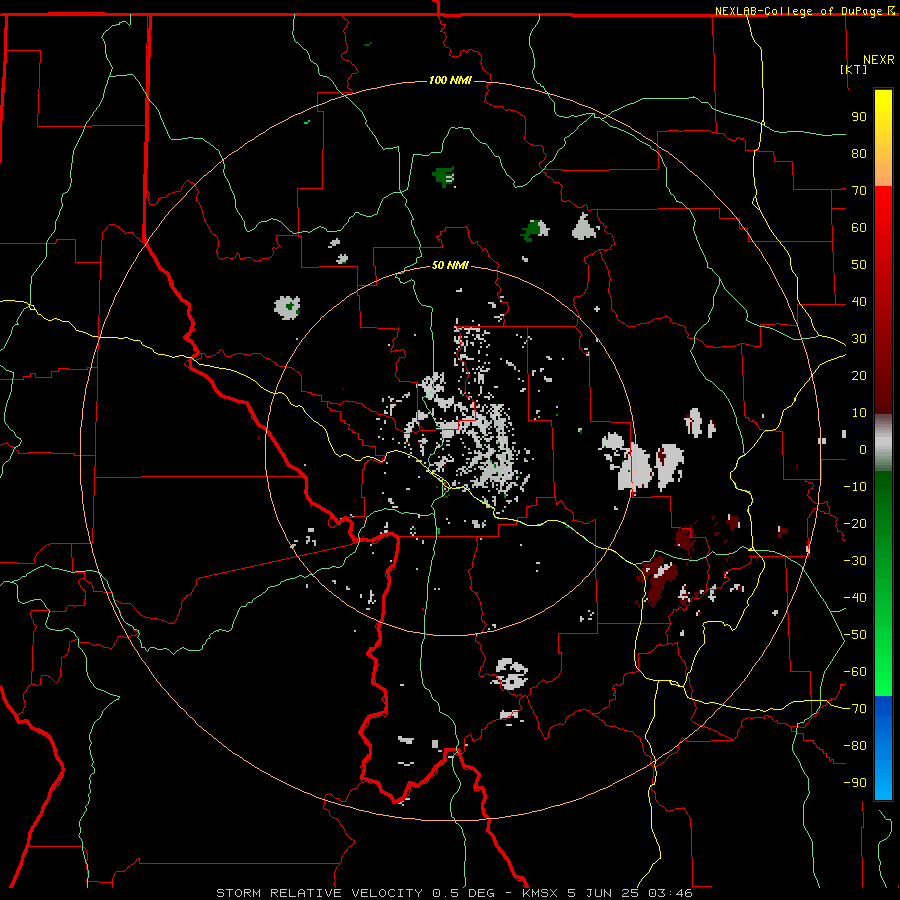
Task: Click the 30 value on velocity scale
Action: click(x=859, y=339)
